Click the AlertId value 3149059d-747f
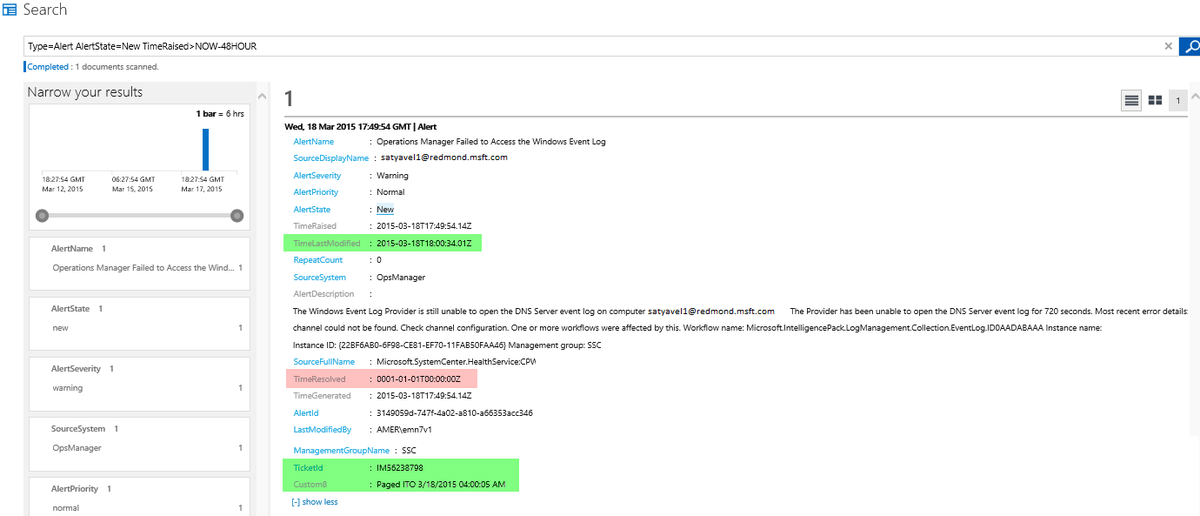This screenshot has height=516, width=1200. point(454,412)
